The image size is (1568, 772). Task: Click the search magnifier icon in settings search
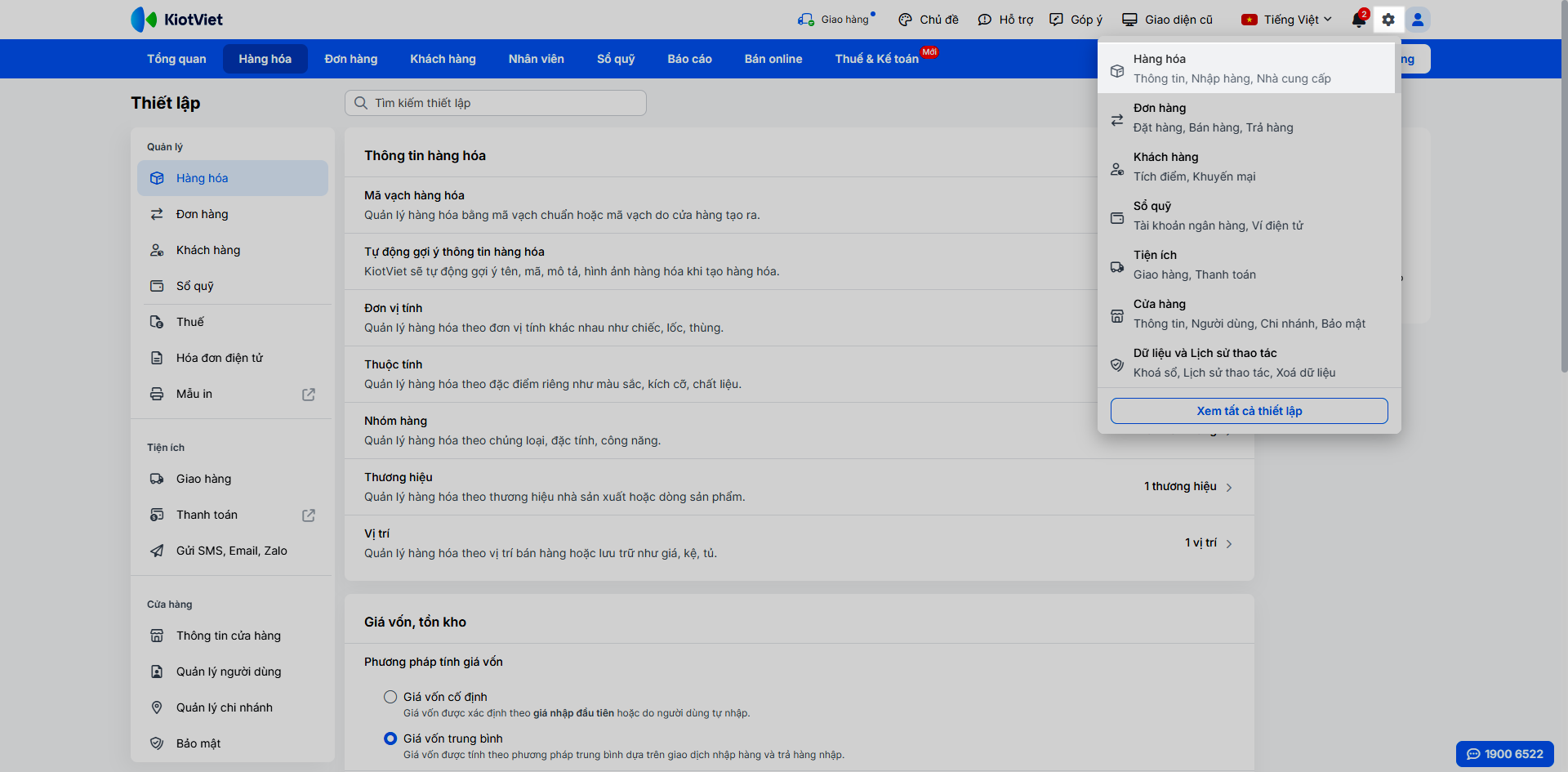(x=361, y=103)
